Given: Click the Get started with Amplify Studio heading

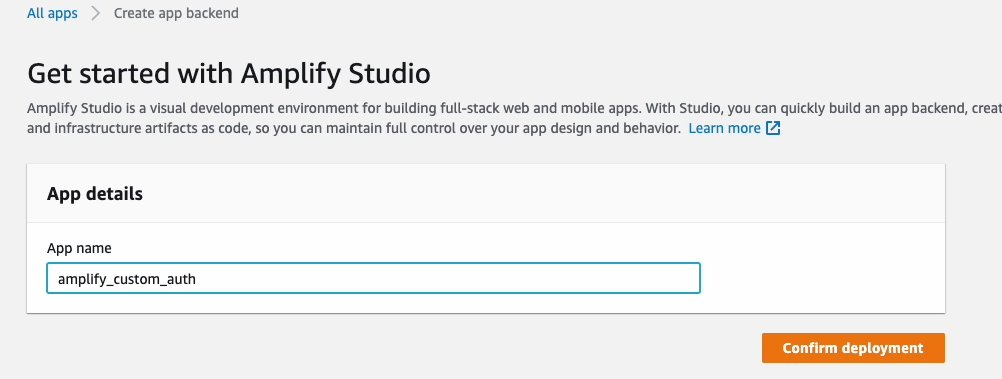Looking at the screenshot, I should click(229, 73).
